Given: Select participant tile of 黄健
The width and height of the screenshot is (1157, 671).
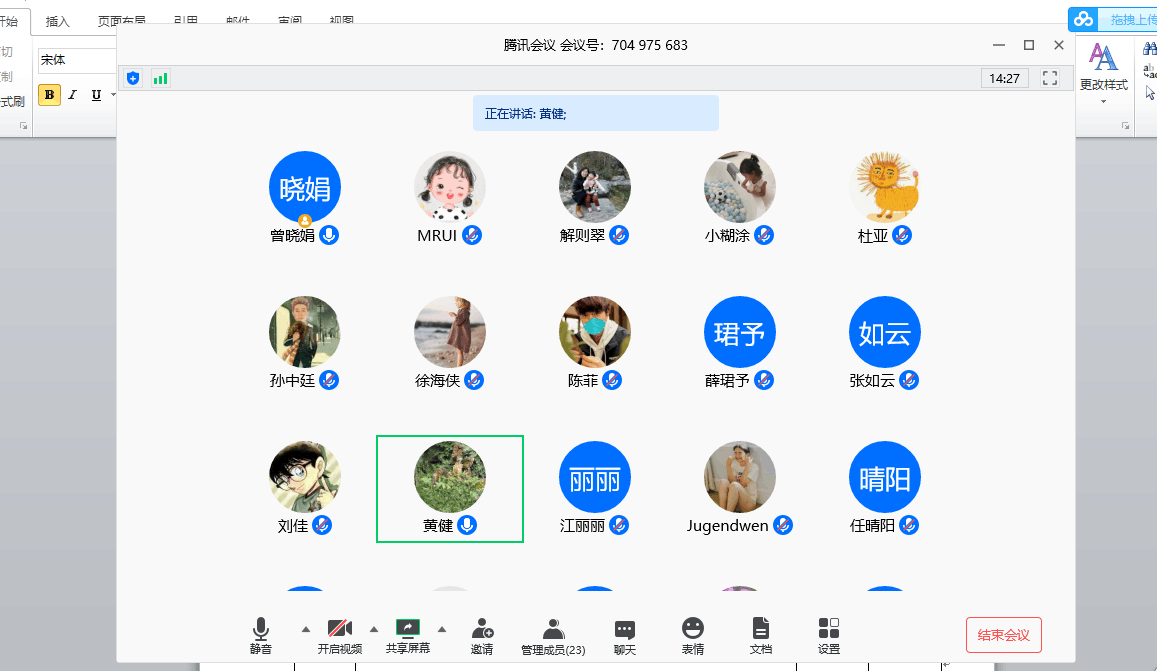Looking at the screenshot, I should pyautogui.click(x=450, y=489).
